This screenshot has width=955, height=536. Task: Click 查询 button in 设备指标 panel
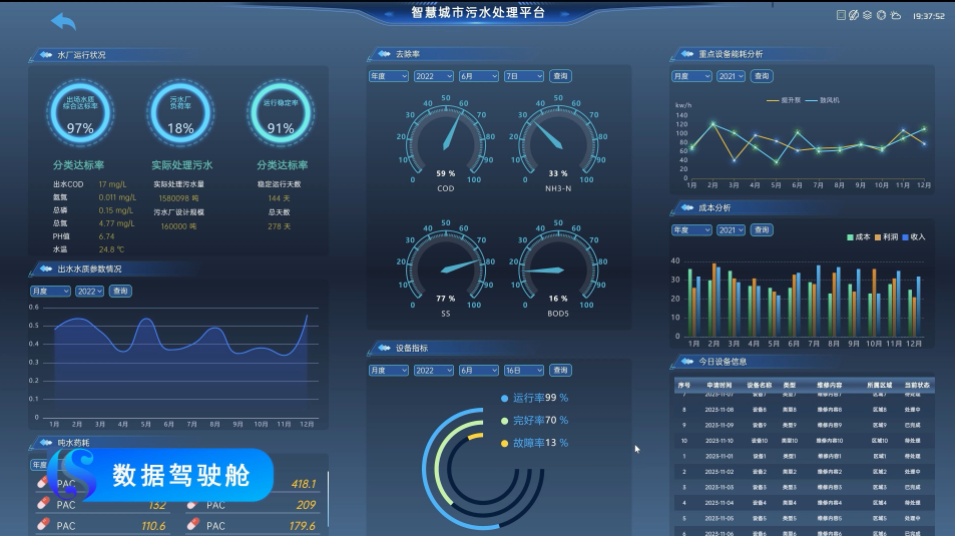(x=560, y=370)
